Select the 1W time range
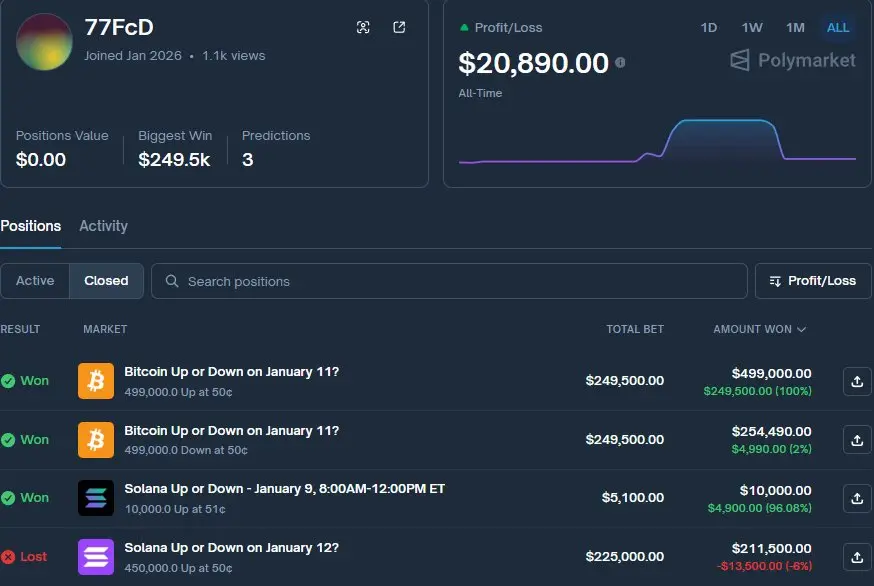874x586 pixels. coord(752,27)
